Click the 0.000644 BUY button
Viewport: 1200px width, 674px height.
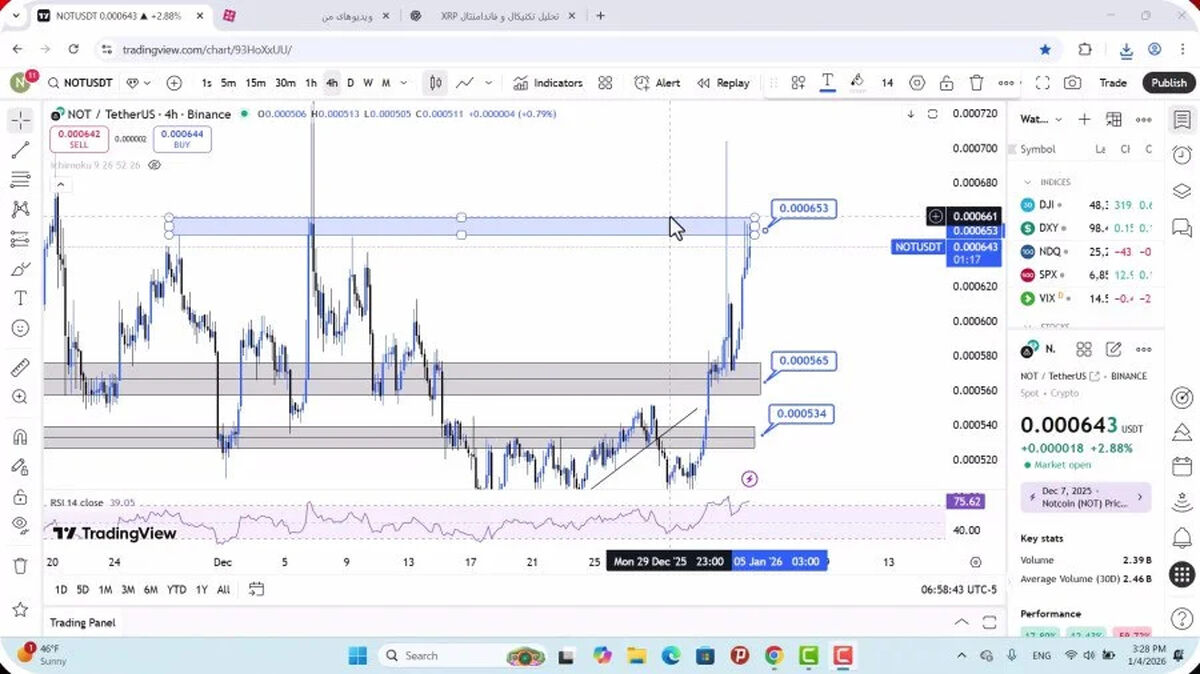coord(182,139)
